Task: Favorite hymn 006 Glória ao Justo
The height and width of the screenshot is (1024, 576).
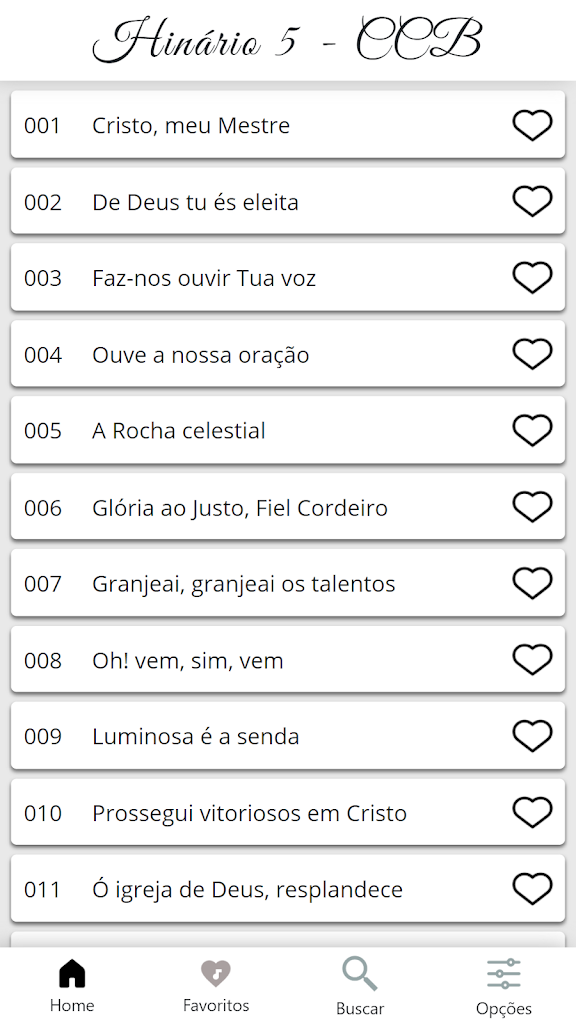Action: click(532, 507)
